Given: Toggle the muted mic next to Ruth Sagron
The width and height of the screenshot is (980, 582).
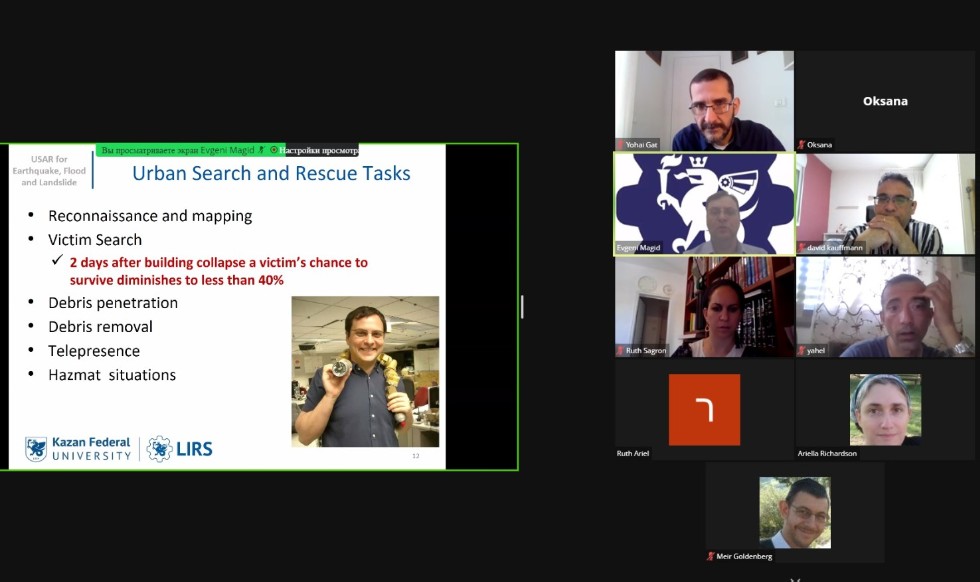Looking at the screenshot, I should point(621,351).
